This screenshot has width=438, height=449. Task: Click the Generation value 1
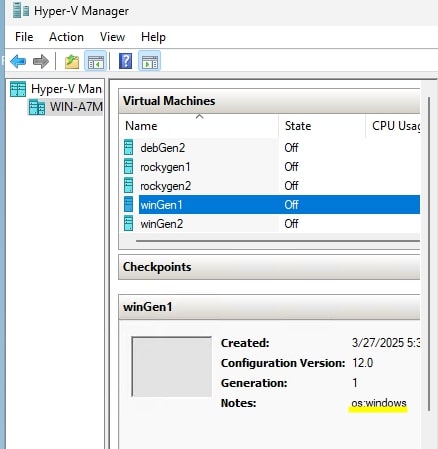click(x=355, y=383)
